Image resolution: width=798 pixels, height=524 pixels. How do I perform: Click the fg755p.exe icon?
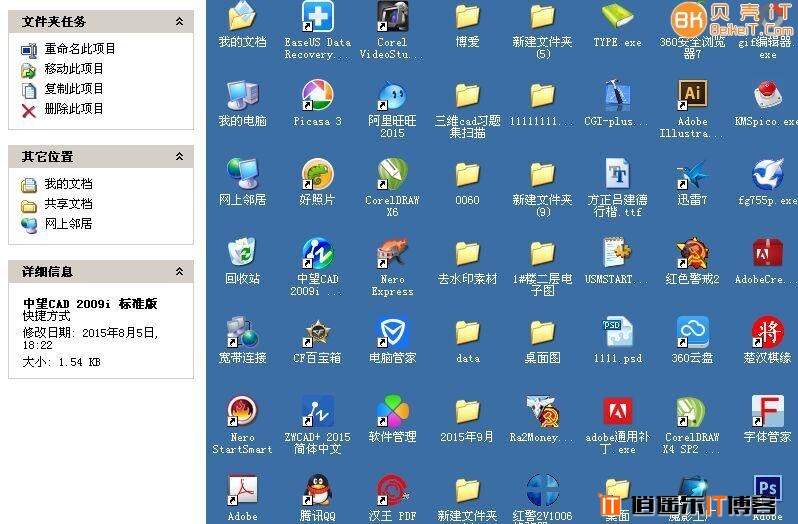click(x=767, y=173)
